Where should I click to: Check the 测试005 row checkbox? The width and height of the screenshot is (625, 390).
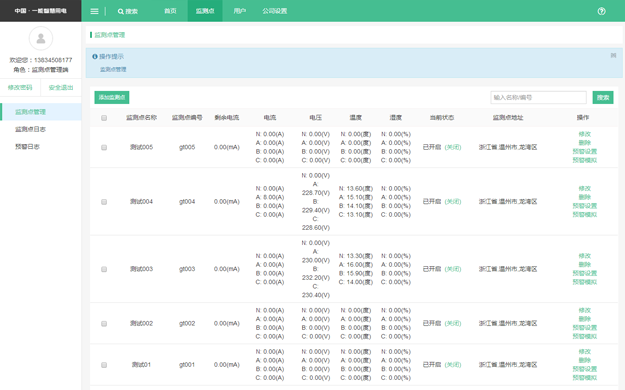[104, 148]
